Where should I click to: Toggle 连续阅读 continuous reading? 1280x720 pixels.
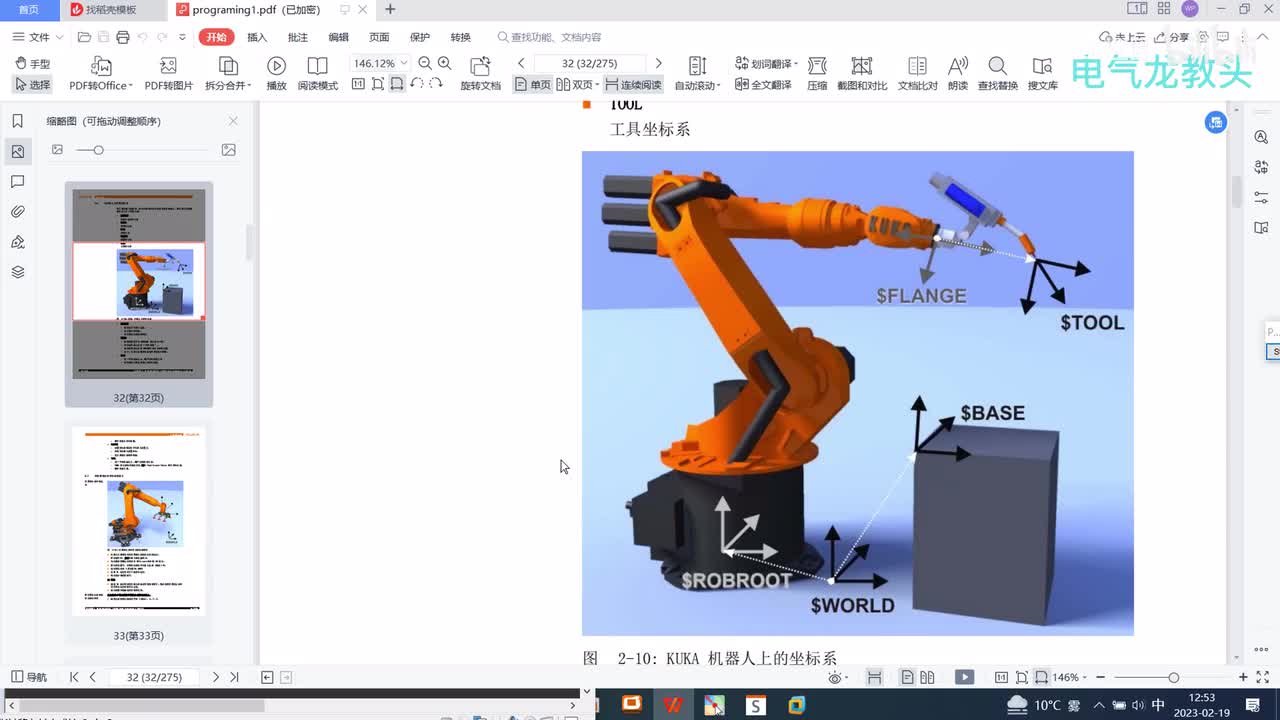click(x=633, y=85)
